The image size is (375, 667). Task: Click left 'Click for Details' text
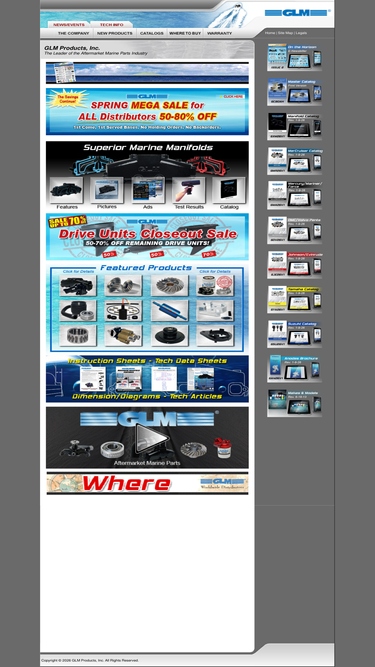point(79,271)
